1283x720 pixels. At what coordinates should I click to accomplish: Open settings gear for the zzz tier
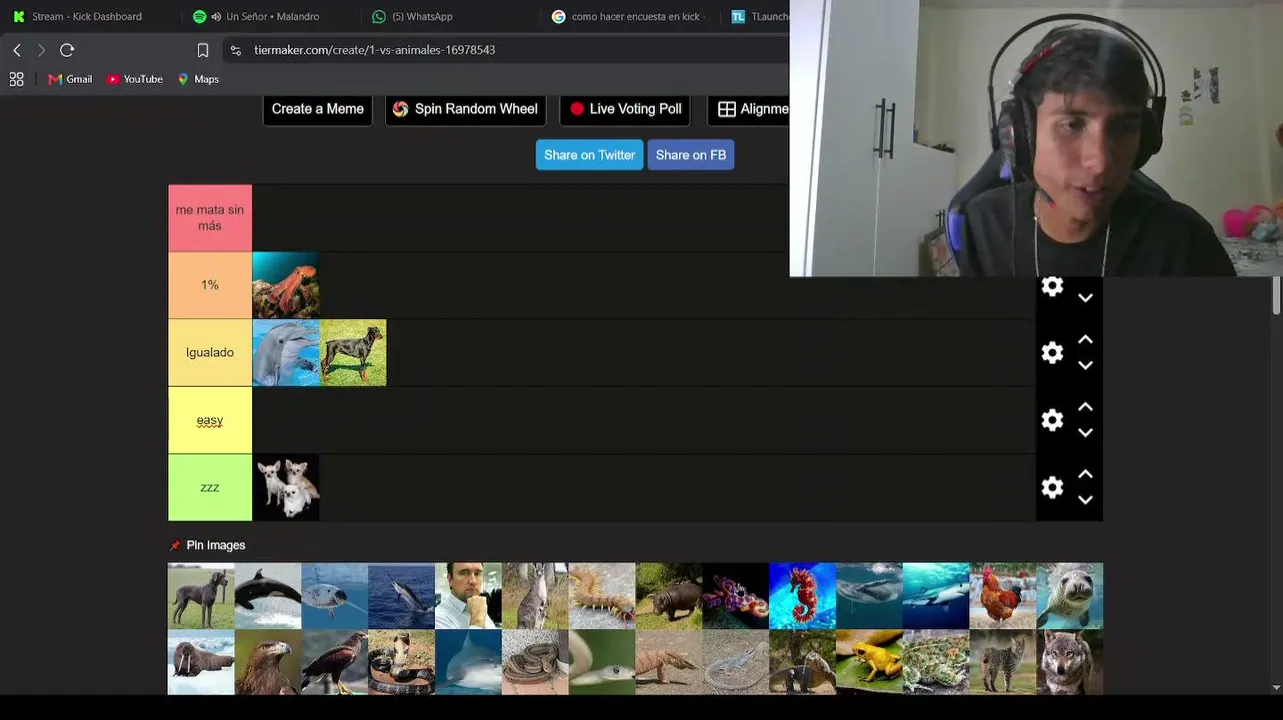pos(1052,487)
